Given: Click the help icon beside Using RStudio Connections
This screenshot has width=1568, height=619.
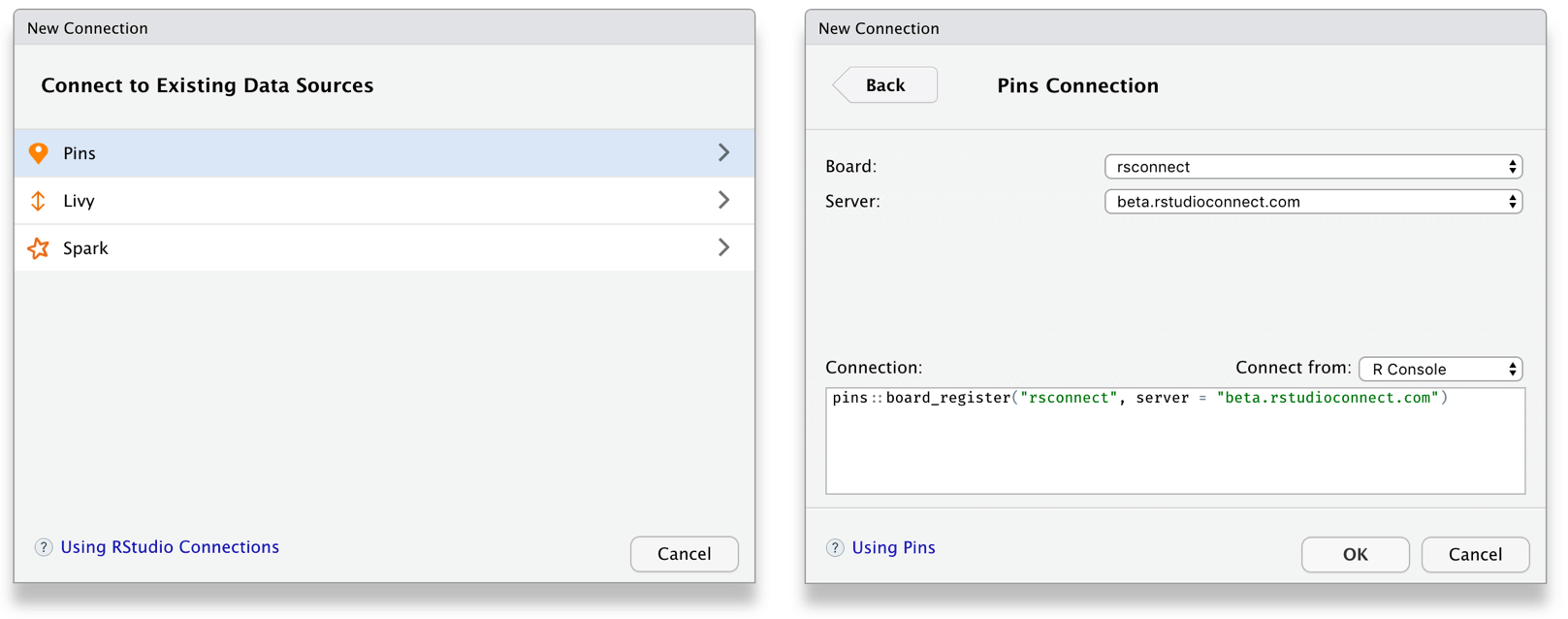Looking at the screenshot, I should click(44, 547).
